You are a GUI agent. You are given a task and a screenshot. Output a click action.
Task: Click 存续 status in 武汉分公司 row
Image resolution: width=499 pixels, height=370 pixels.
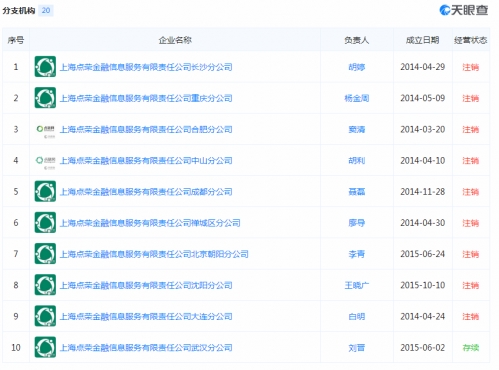(x=471, y=348)
